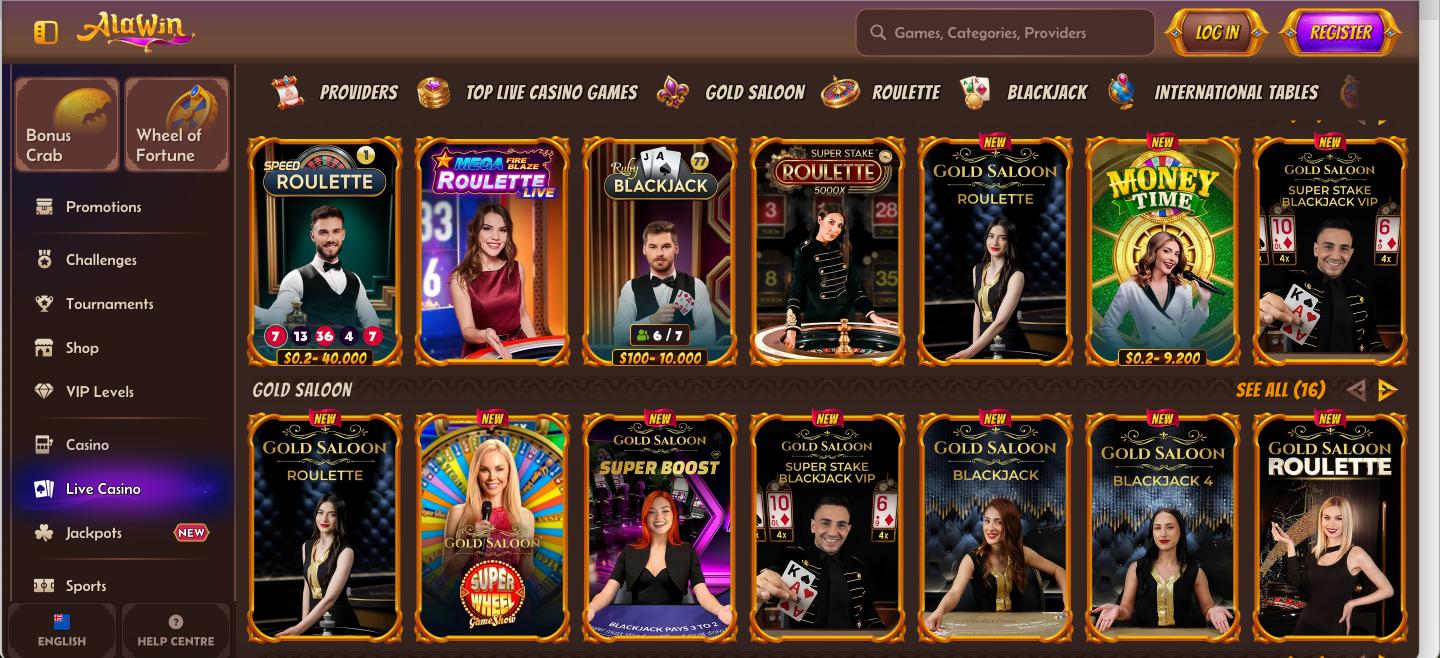Open the Money Time game thumbnail

tap(1162, 251)
